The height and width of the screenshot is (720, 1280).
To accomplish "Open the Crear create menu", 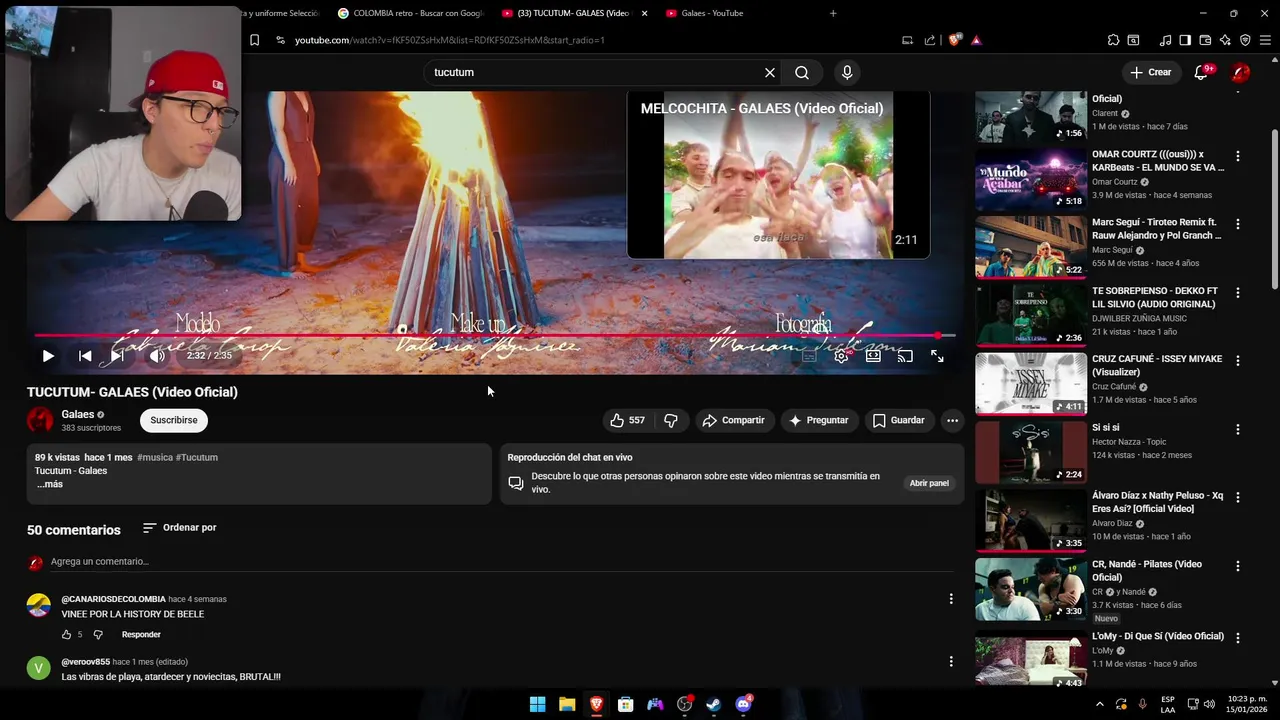I will 1150,73.
